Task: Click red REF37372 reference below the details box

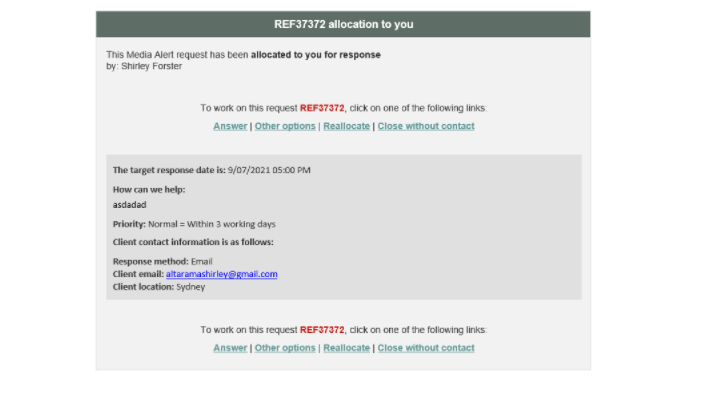Action: [322, 330]
